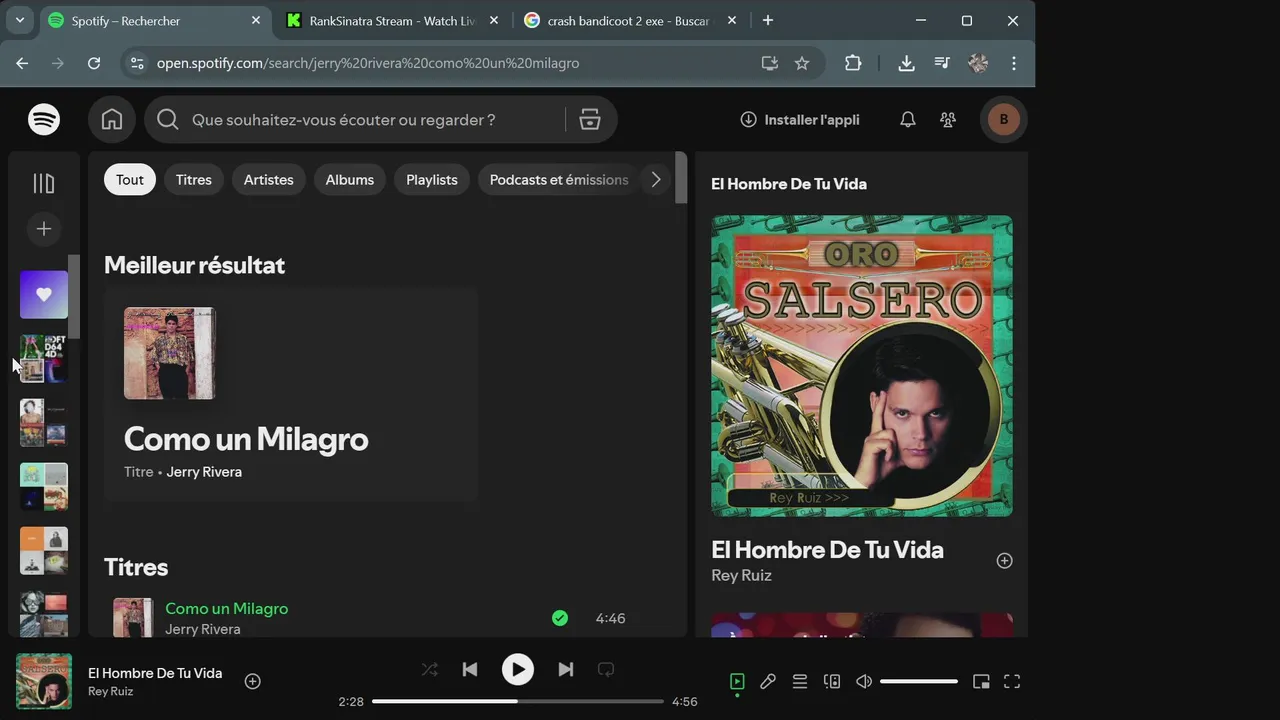The width and height of the screenshot is (1280, 720).
Task: Open a new browser tab
Action: (768, 20)
